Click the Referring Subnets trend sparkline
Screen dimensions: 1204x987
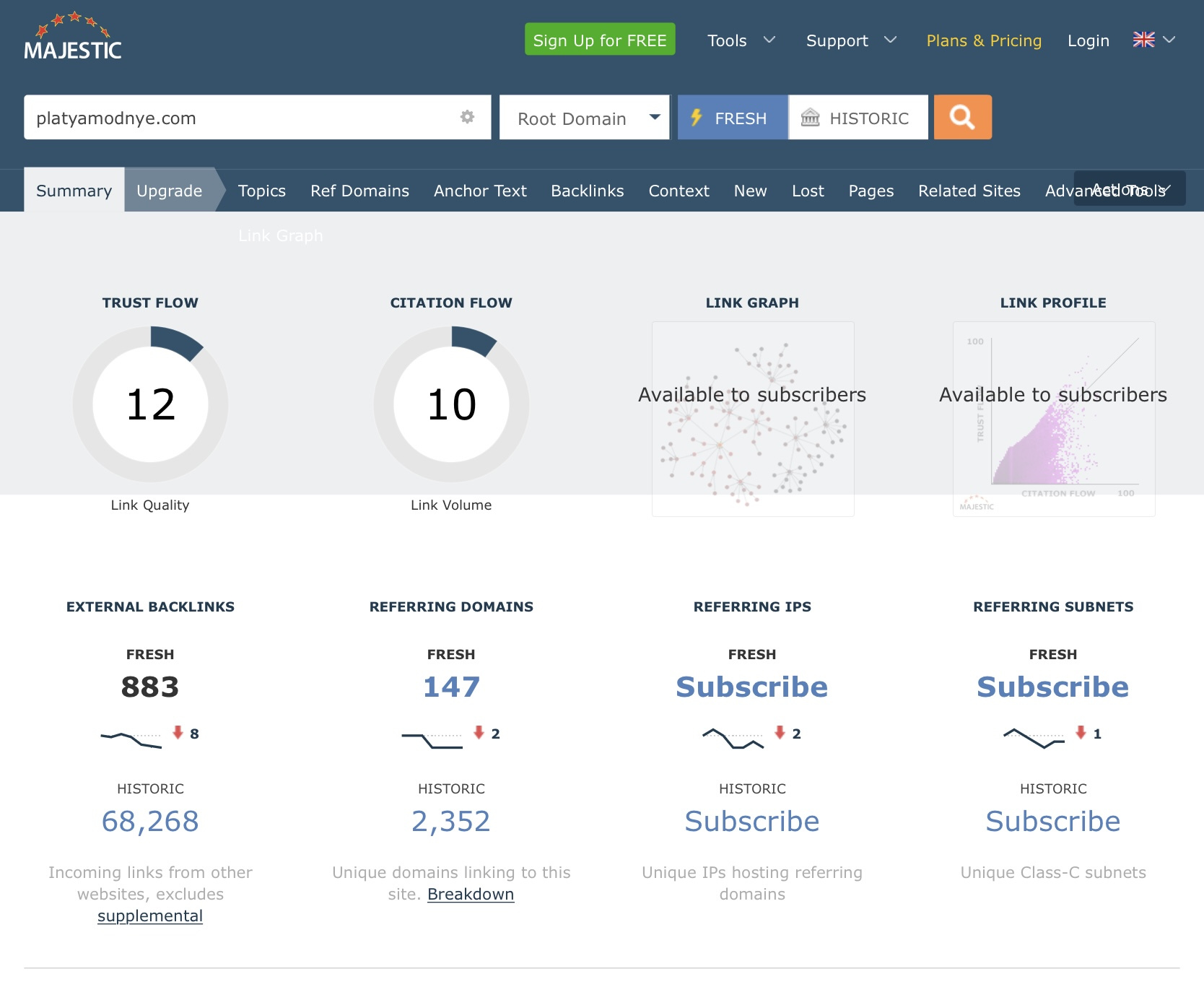(x=1034, y=739)
